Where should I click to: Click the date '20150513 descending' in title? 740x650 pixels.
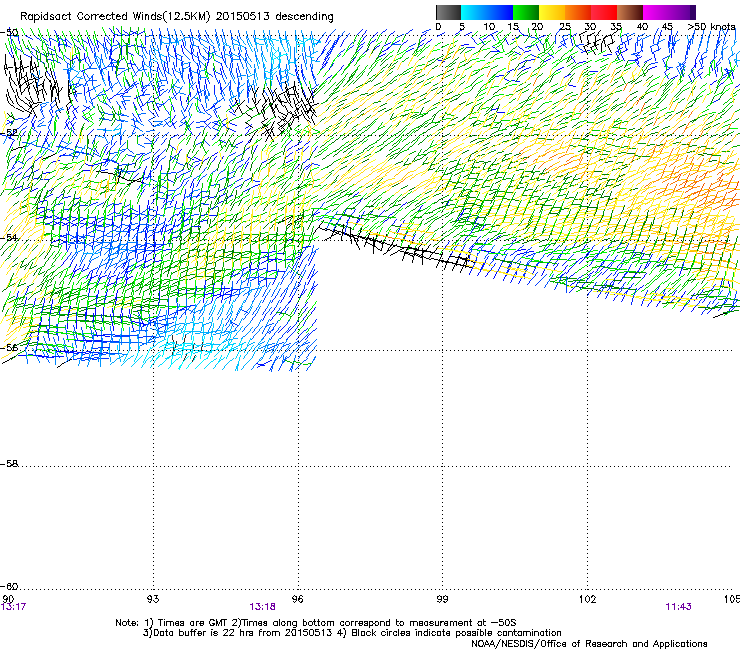[x=274, y=16]
